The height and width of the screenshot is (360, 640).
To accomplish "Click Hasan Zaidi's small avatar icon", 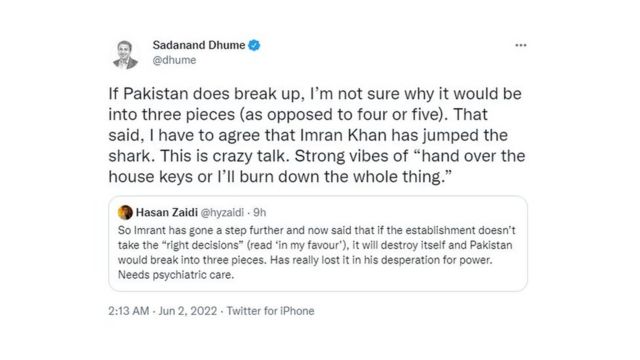I will coord(125,212).
